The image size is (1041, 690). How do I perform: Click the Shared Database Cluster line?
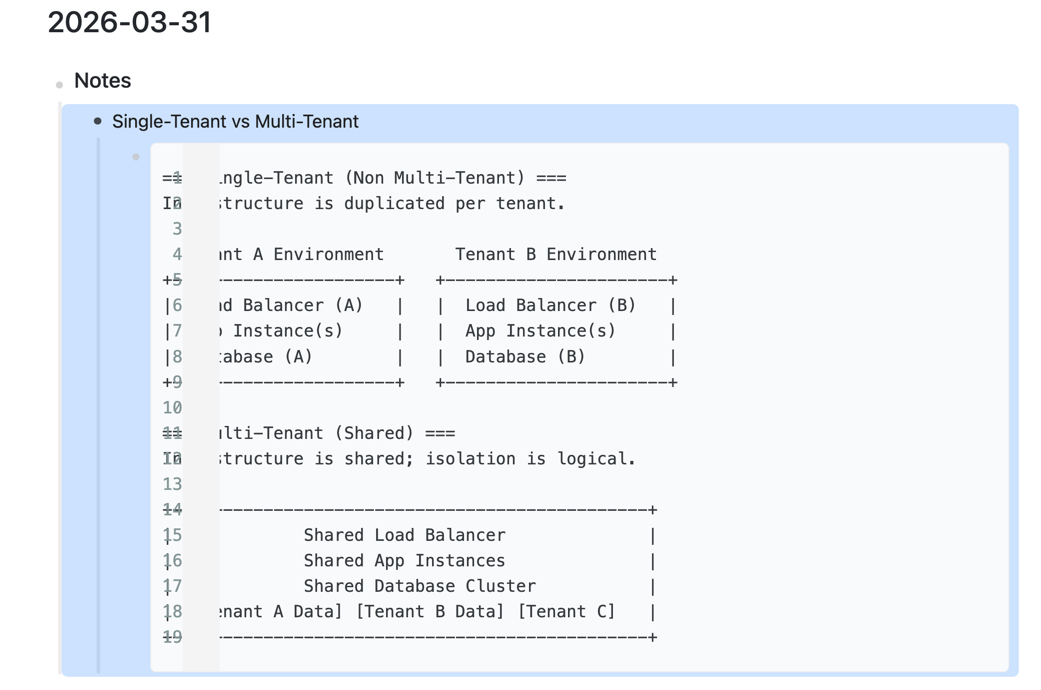tap(419, 586)
